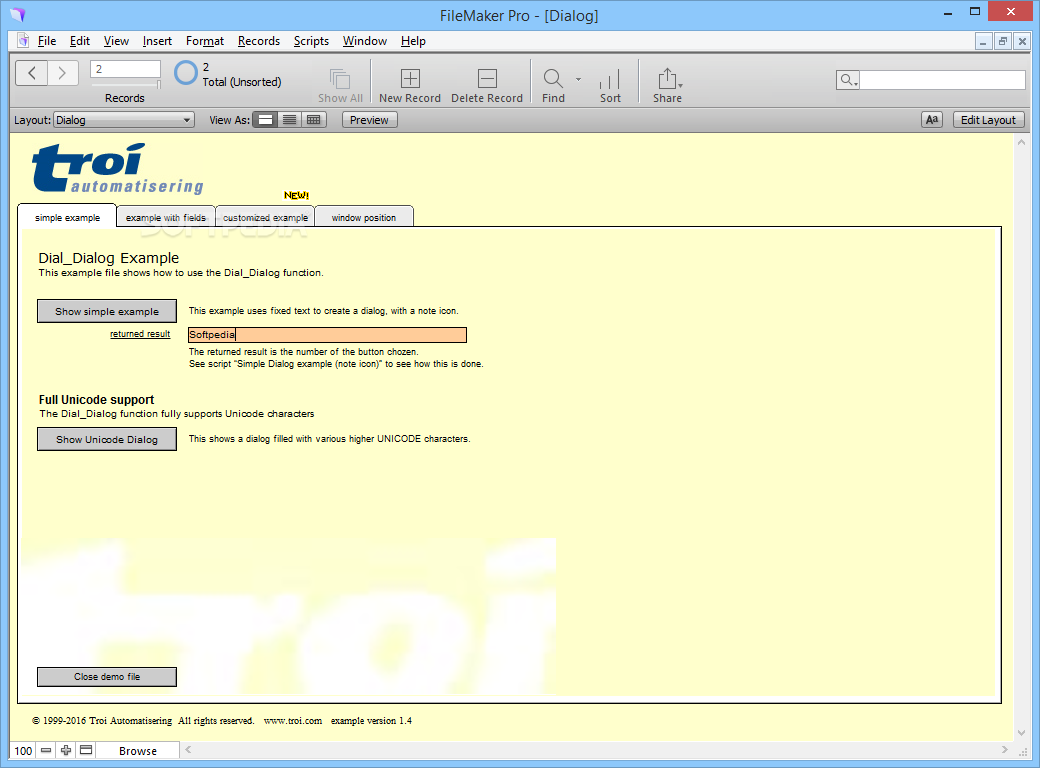Click Close demo file button
Image resolution: width=1040 pixels, height=768 pixels.
point(107,676)
